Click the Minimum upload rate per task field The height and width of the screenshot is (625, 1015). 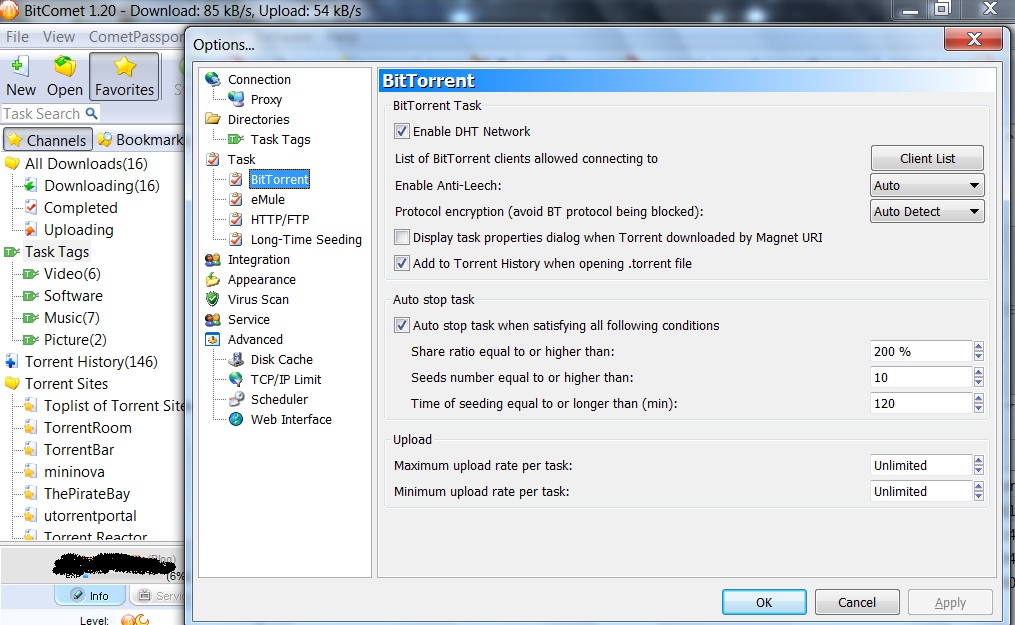[x=921, y=491]
